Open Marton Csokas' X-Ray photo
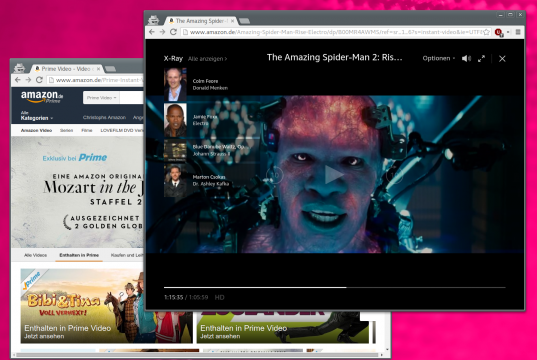The height and width of the screenshot is (360, 537). [x=175, y=181]
